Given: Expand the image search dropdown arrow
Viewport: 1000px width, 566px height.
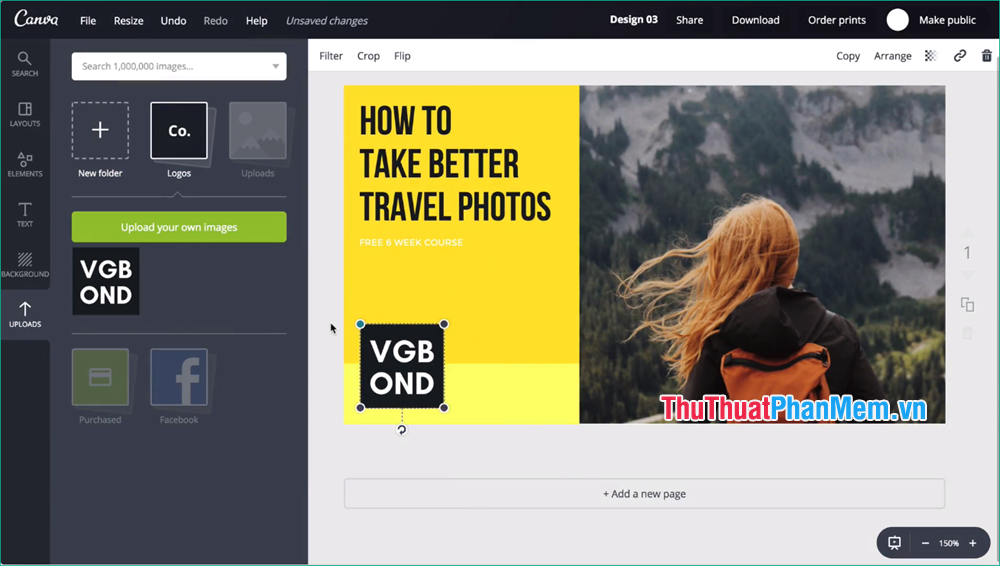Looking at the screenshot, I should [276, 66].
